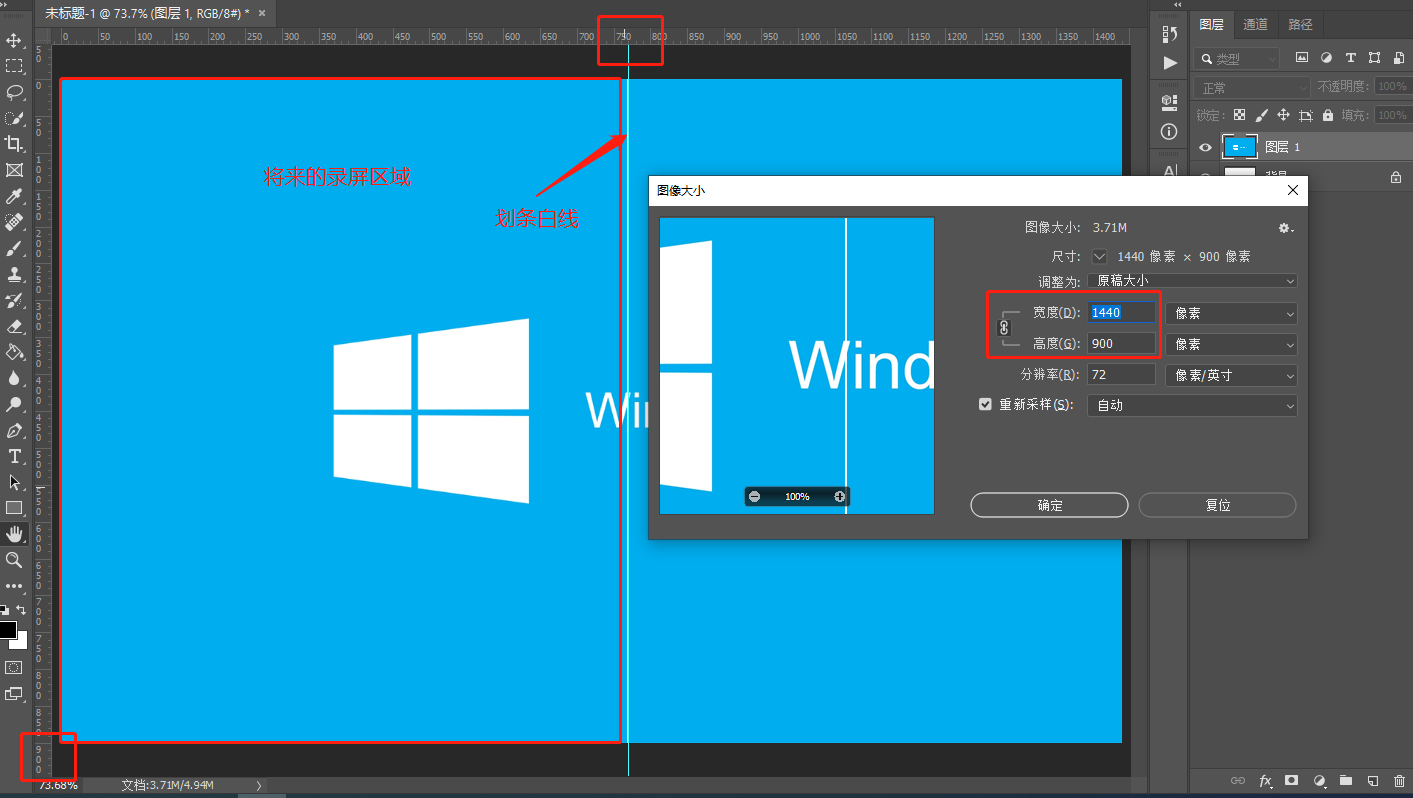
Task: Switch to the 图层 tab
Action: [x=1211, y=25]
